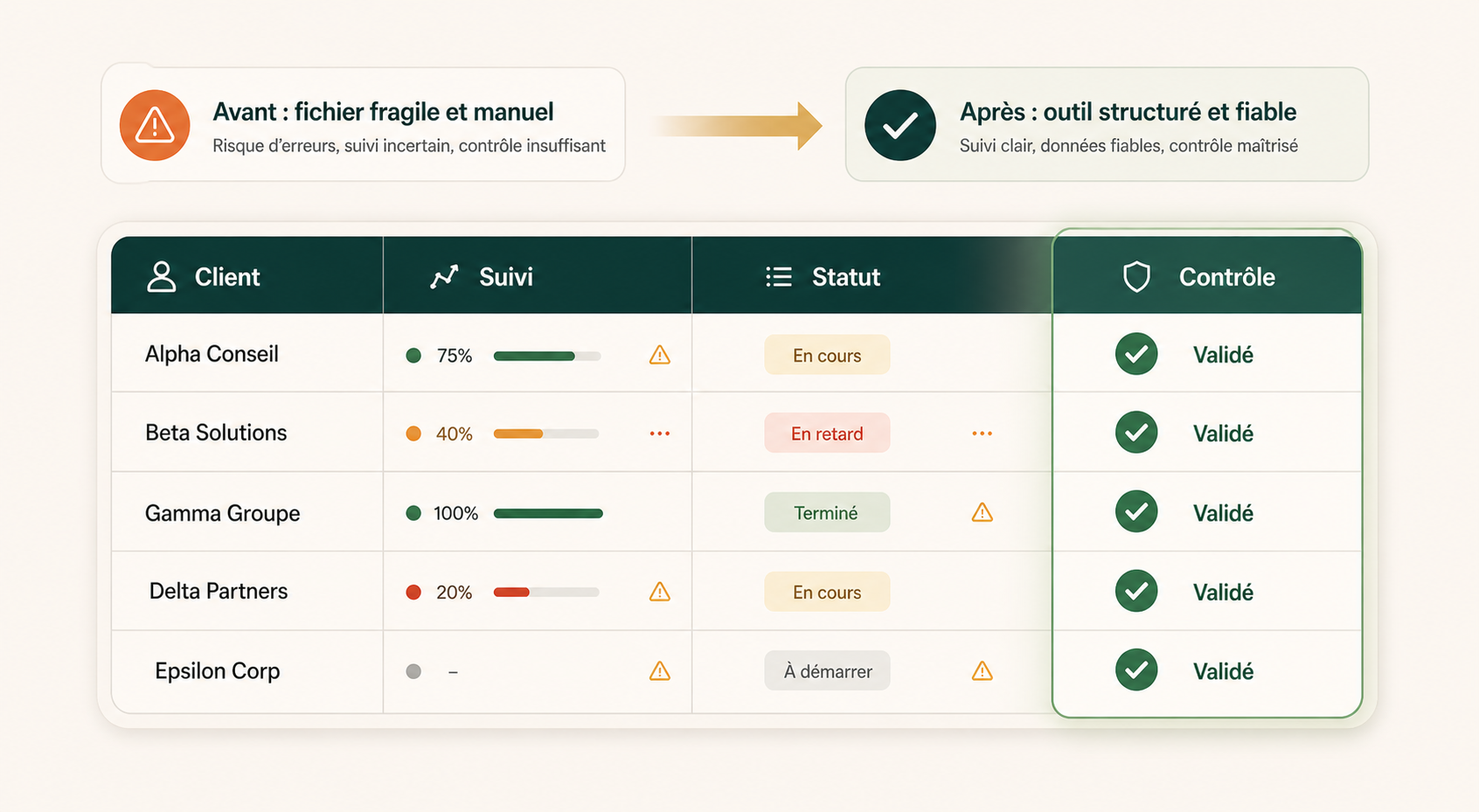Click the Suivi column header
The width and height of the screenshot is (1479, 812).
(538, 275)
